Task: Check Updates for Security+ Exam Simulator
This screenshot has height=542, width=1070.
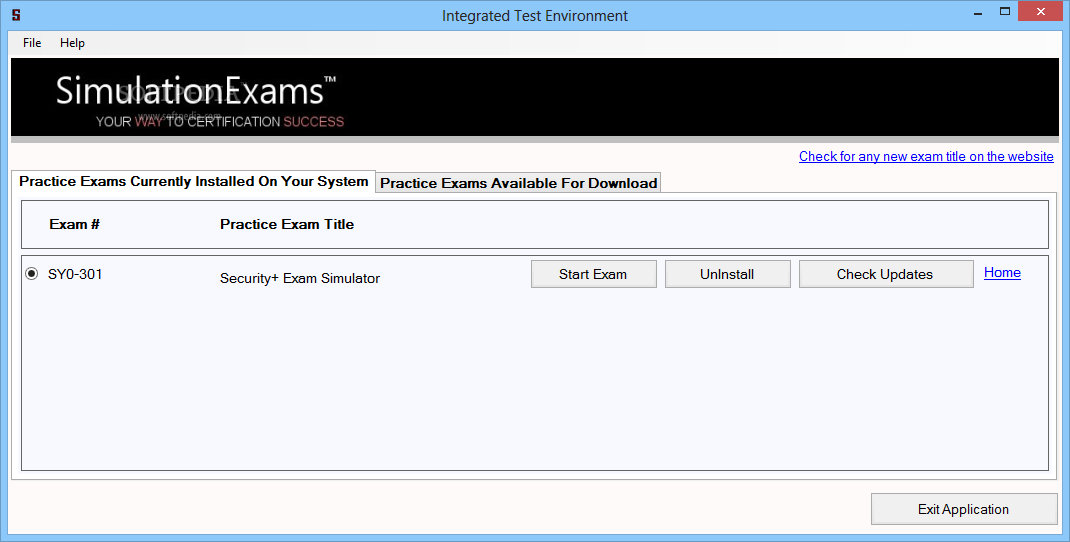Action: [886, 274]
